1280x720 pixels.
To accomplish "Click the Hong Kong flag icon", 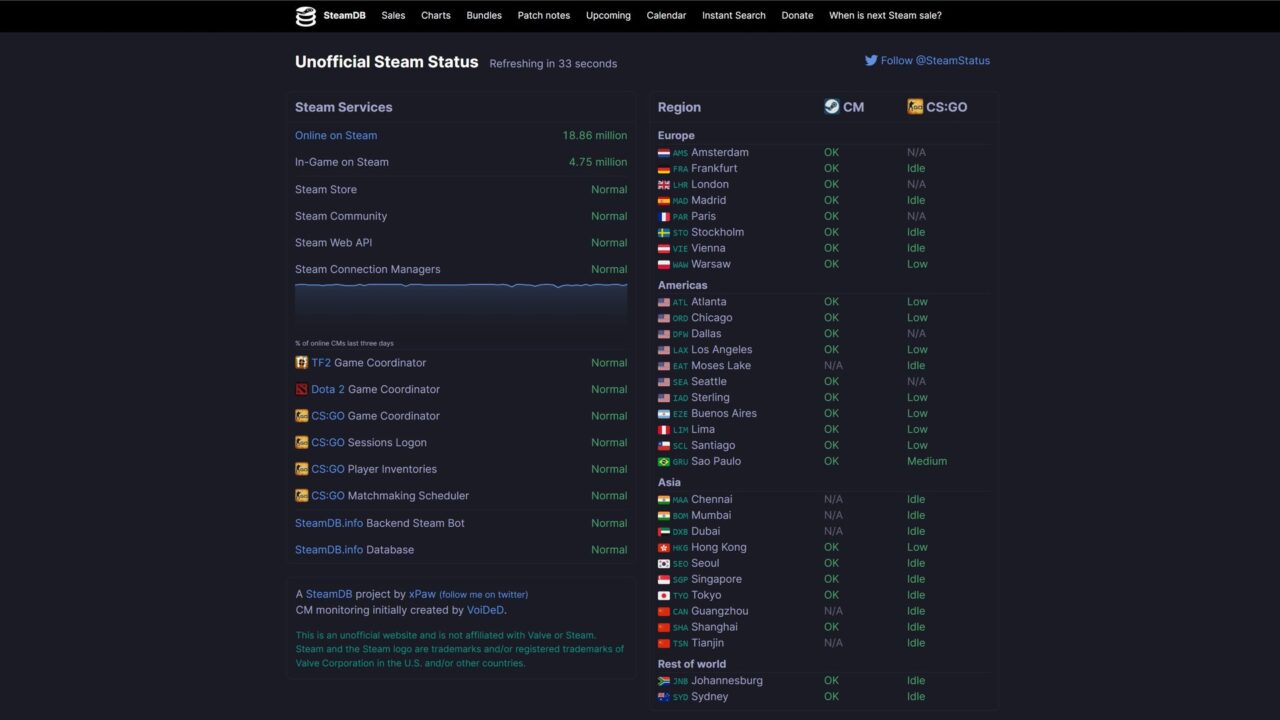I will 664,548.
